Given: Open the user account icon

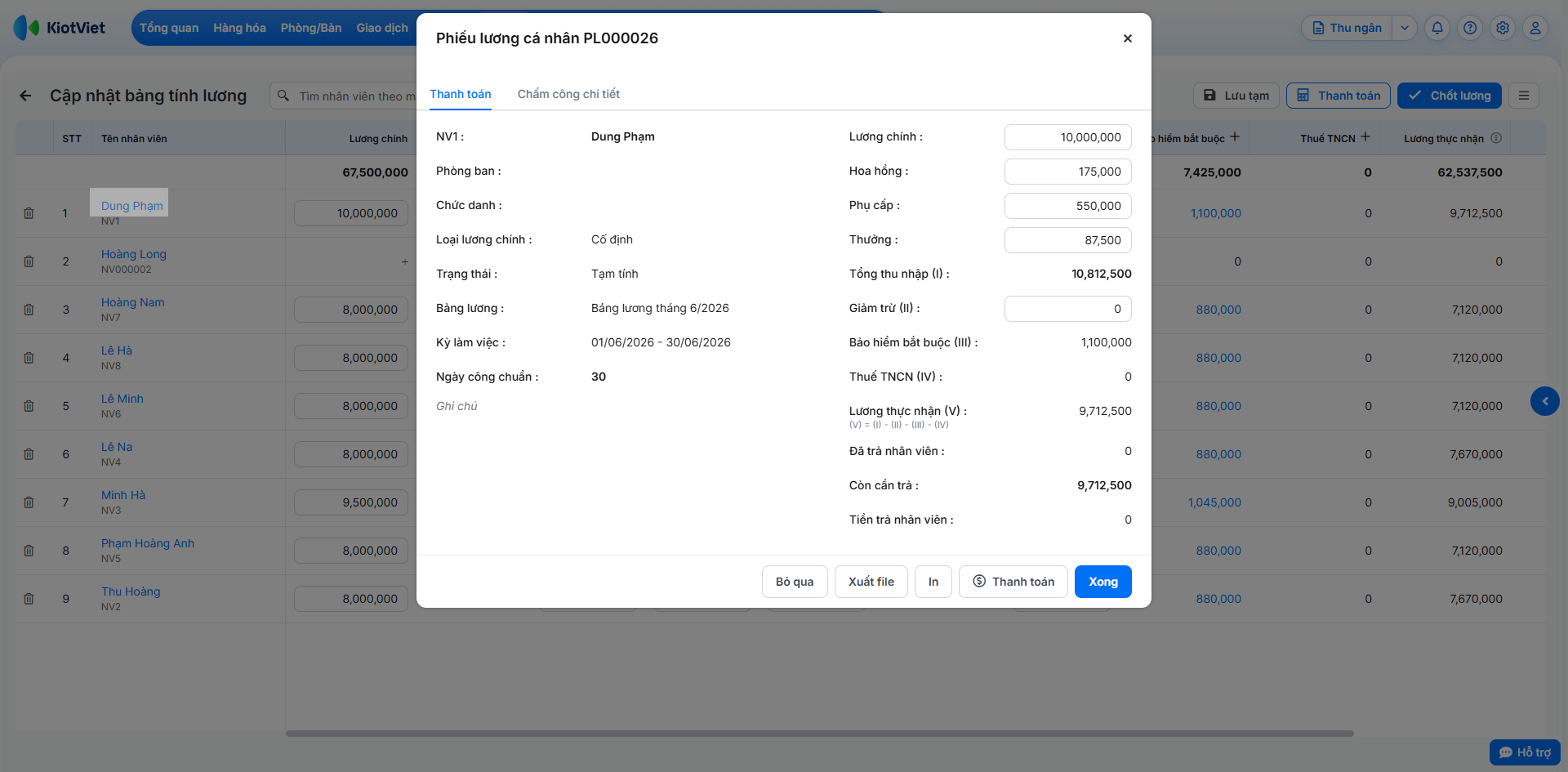Looking at the screenshot, I should [1535, 28].
